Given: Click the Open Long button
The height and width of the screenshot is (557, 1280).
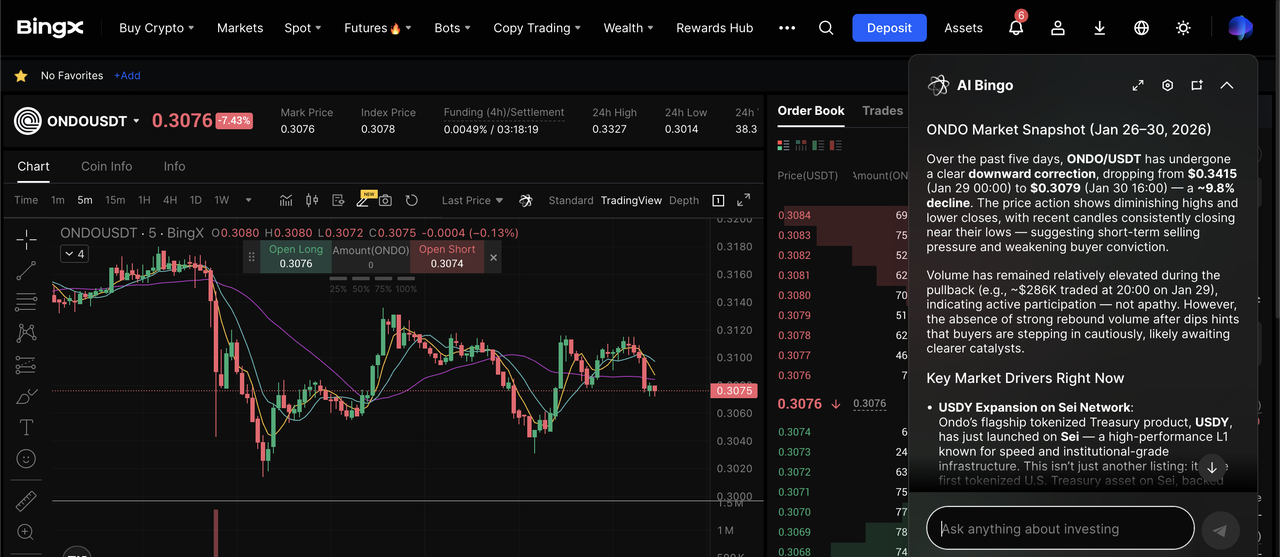Looking at the screenshot, I should point(296,257).
